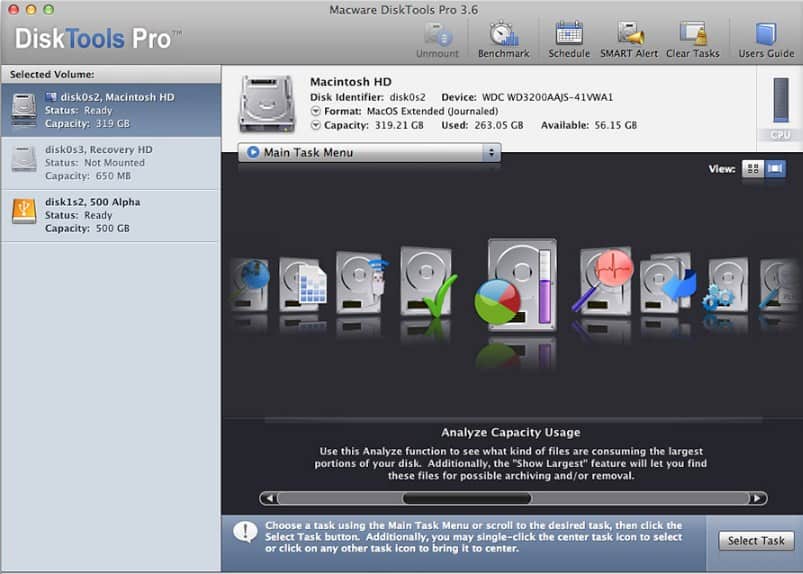Screen dimensions: 803x574
Task: Click the task scrollbar left arrow
Action: point(269,498)
